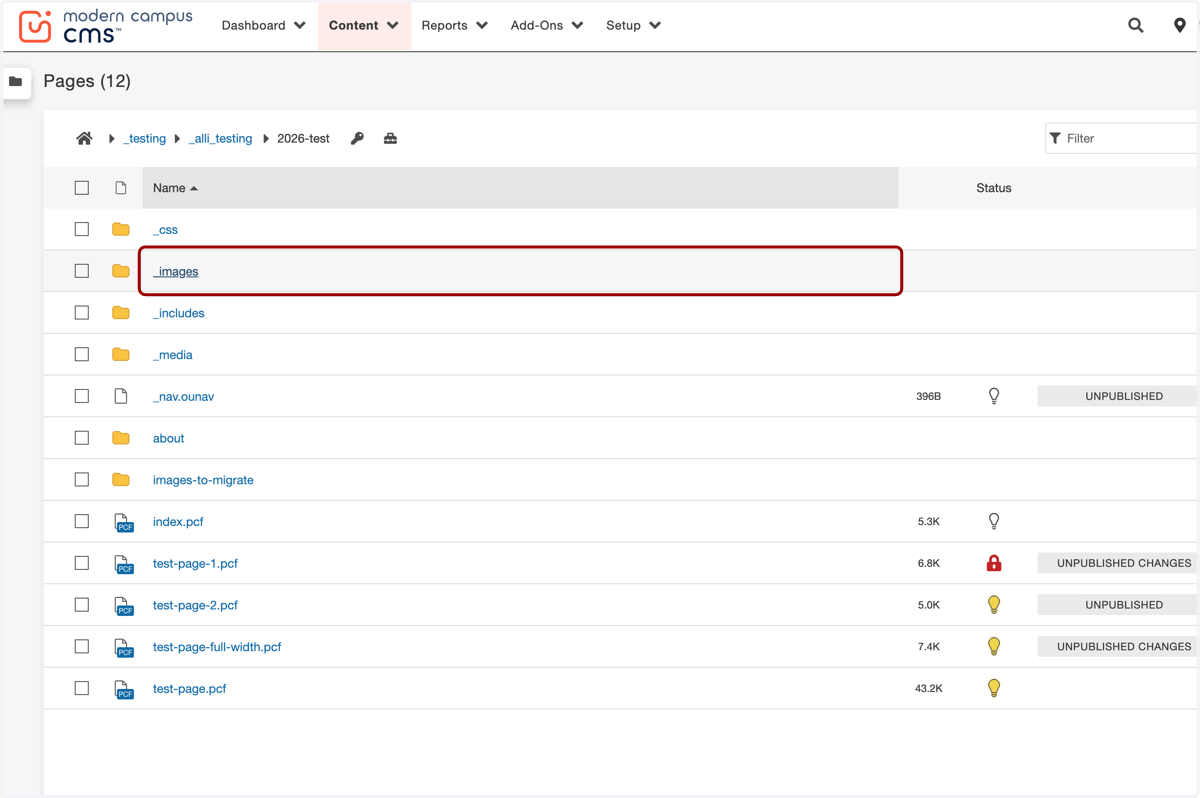This screenshot has width=1200, height=798.
Task: Expand the Reports dropdown menu
Action: click(x=455, y=25)
